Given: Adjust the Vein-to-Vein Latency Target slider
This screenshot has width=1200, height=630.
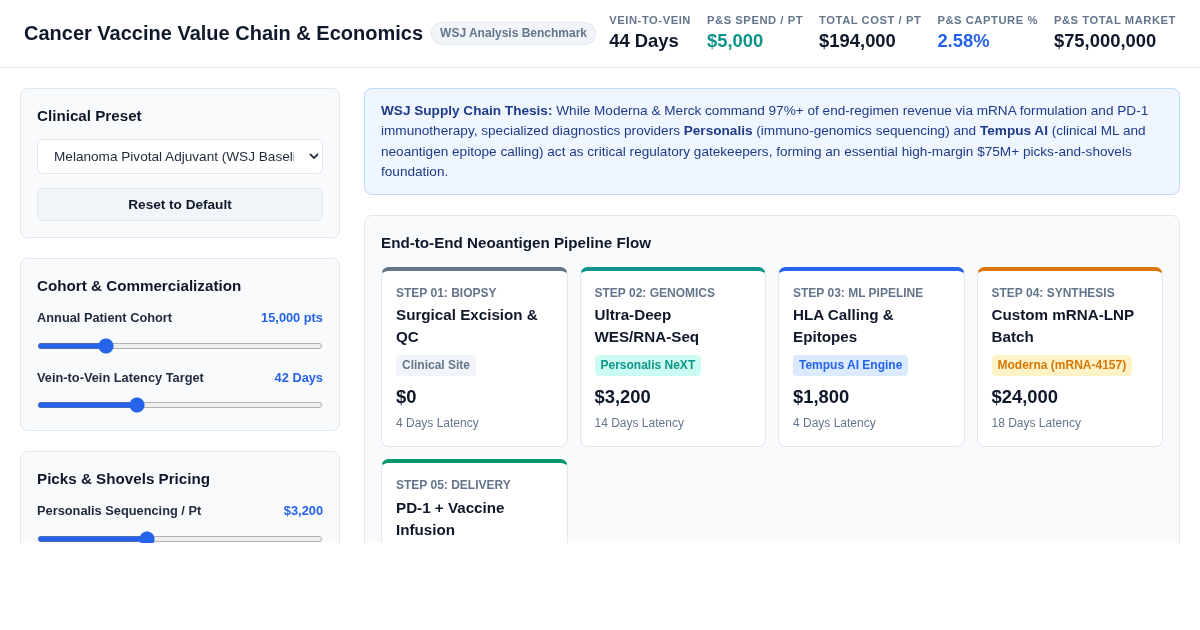Looking at the screenshot, I should (180, 405).
